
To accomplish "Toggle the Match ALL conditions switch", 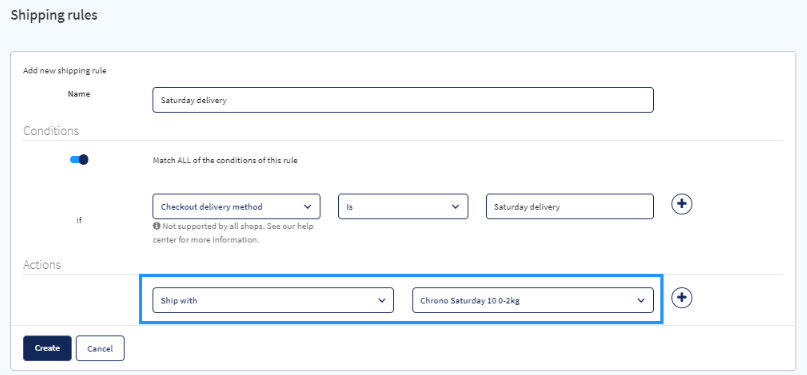I will [79, 160].
